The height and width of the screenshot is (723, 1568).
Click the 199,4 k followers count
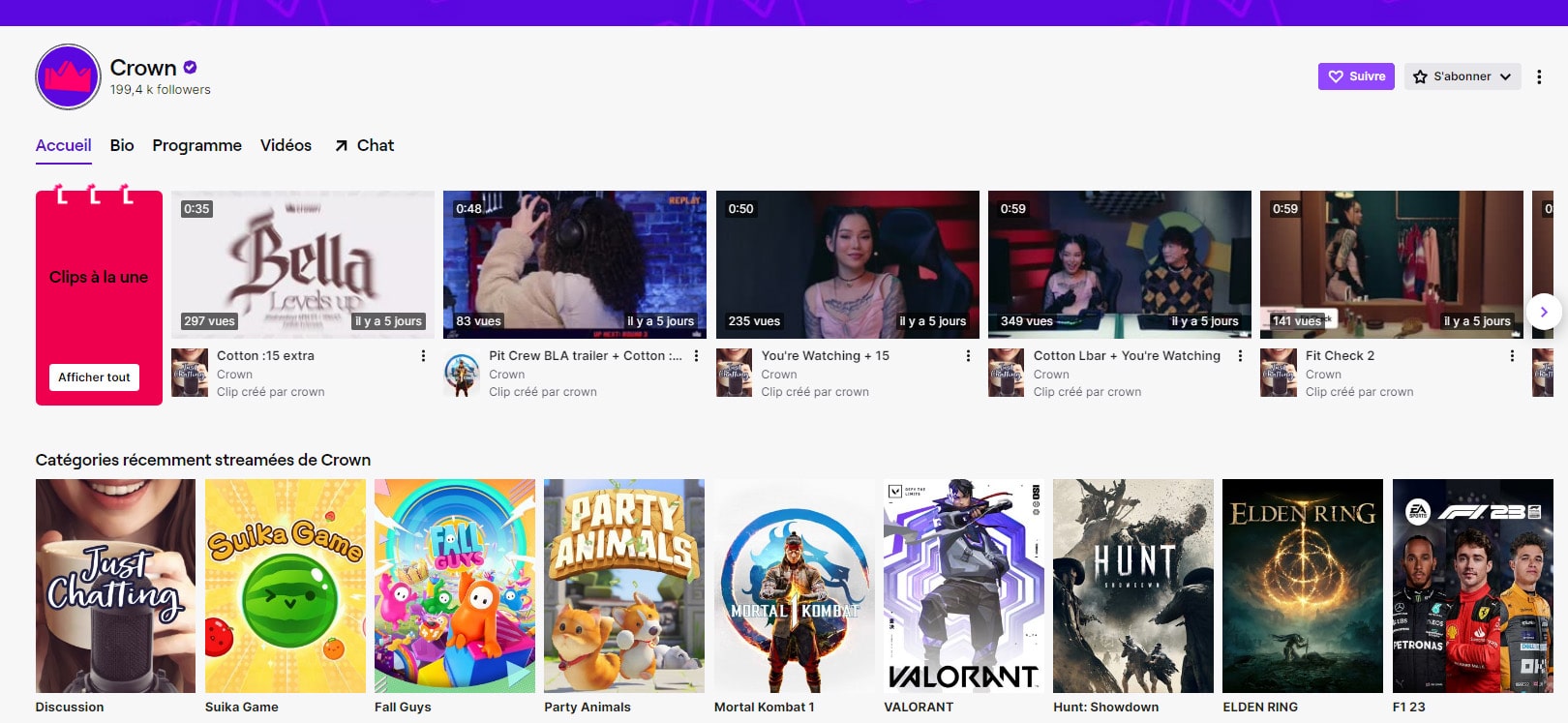160,90
